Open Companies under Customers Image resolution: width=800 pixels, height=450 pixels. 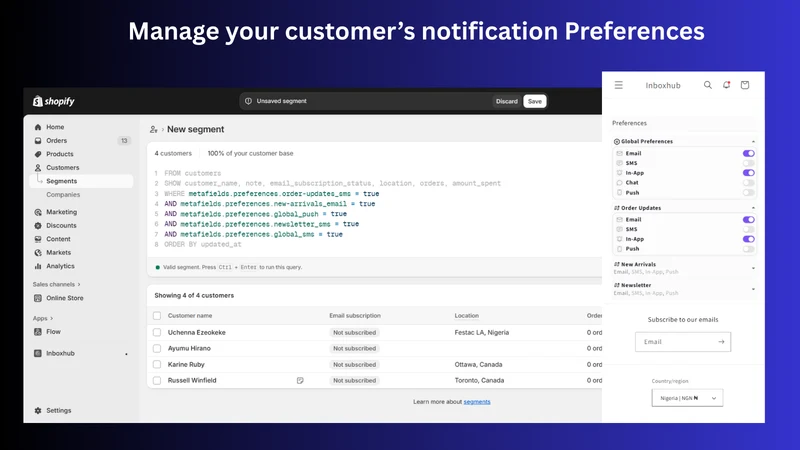63,195
